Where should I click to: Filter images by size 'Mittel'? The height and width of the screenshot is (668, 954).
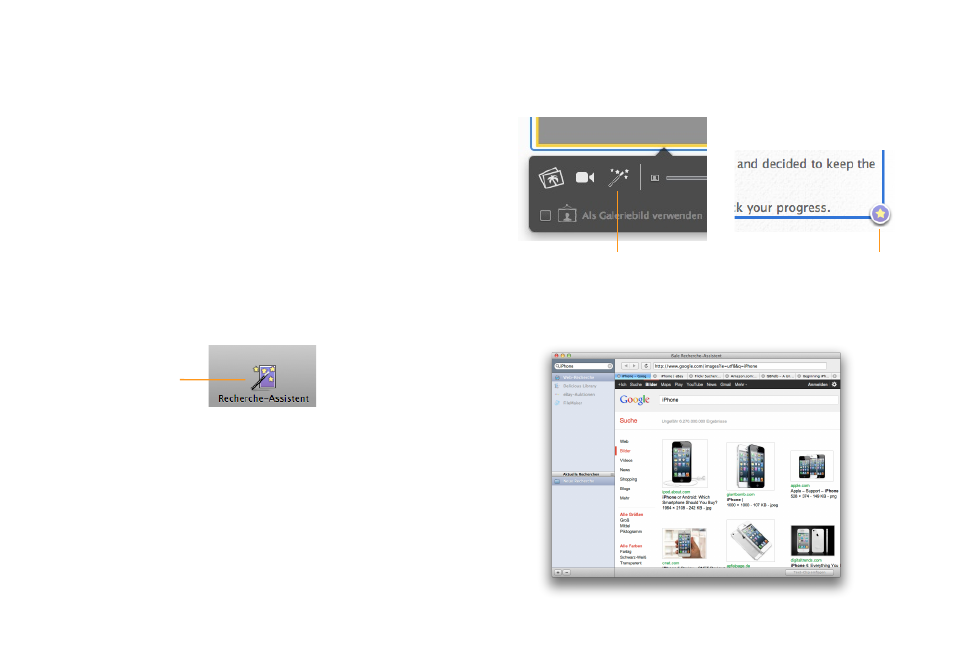(x=625, y=526)
